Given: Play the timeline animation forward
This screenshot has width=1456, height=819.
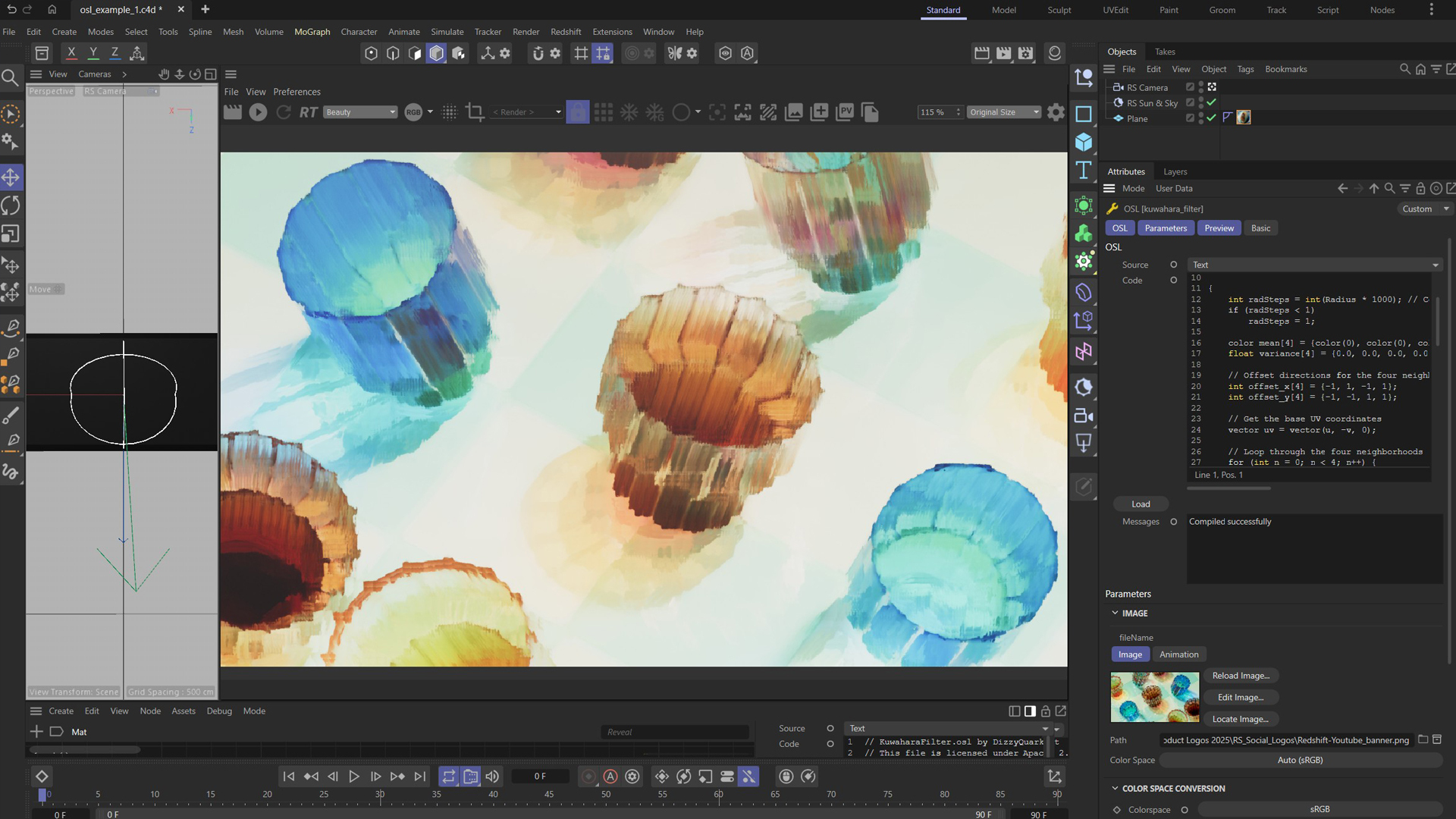Looking at the screenshot, I should coord(353,777).
